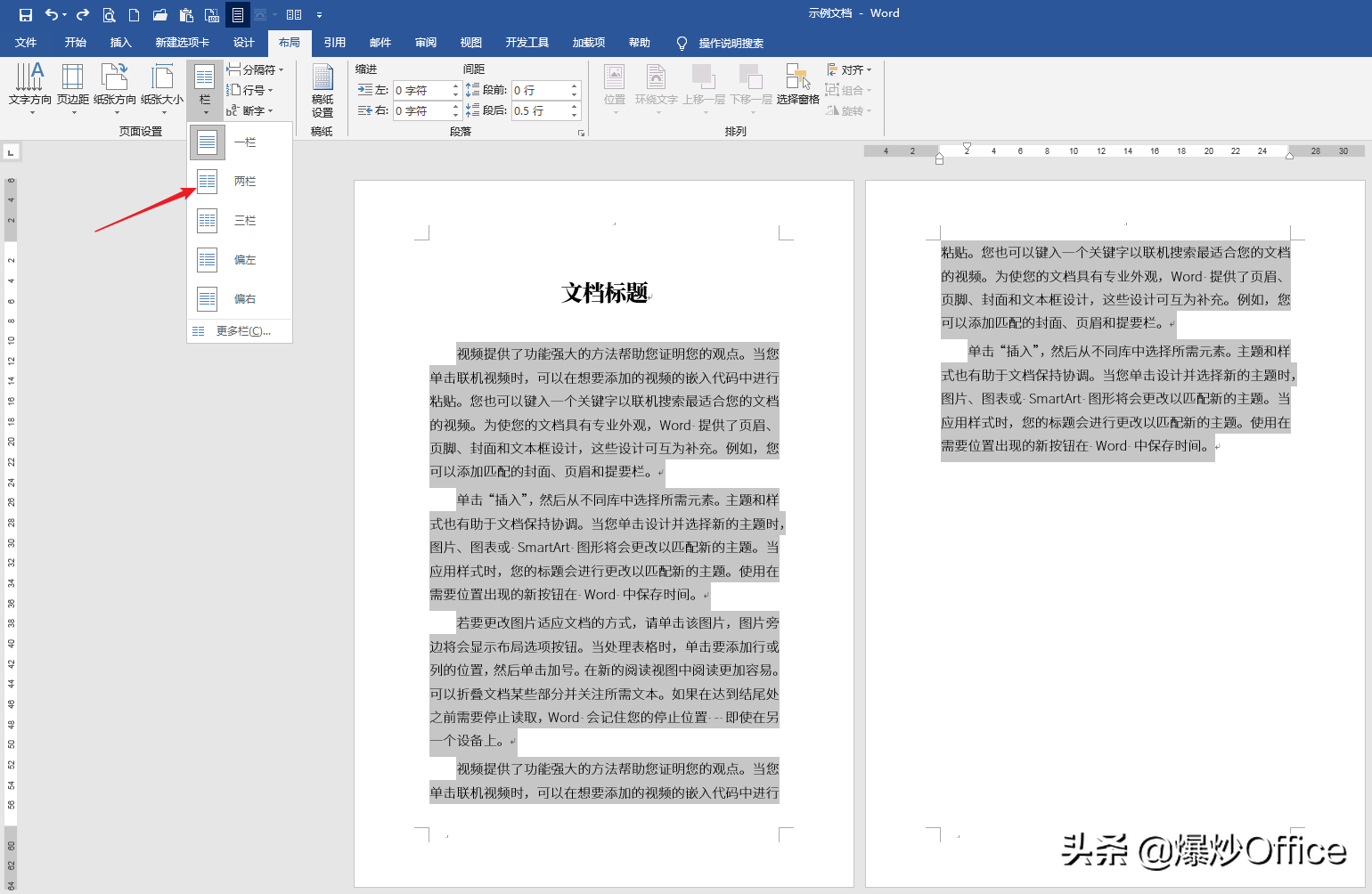
Task: Click the paste clipboard icon in title bar
Action: (x=186, y=14)
